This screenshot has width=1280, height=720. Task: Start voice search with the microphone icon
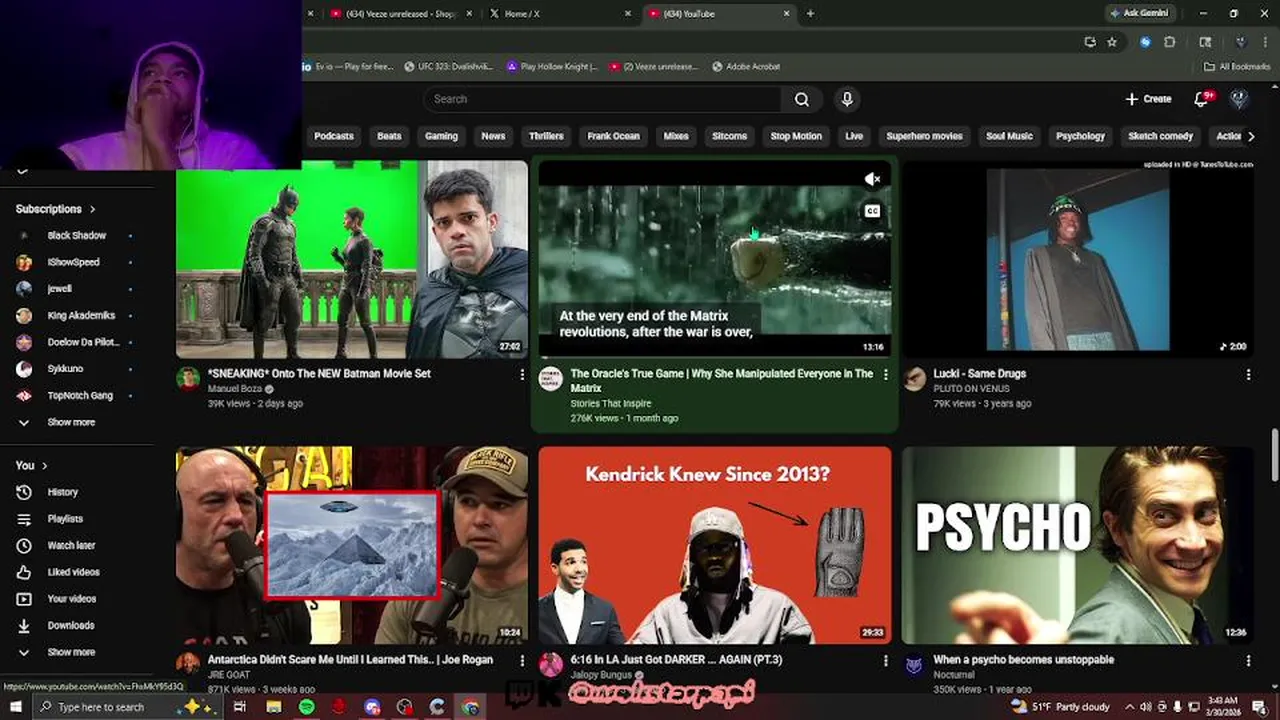[x=847, y=99]
